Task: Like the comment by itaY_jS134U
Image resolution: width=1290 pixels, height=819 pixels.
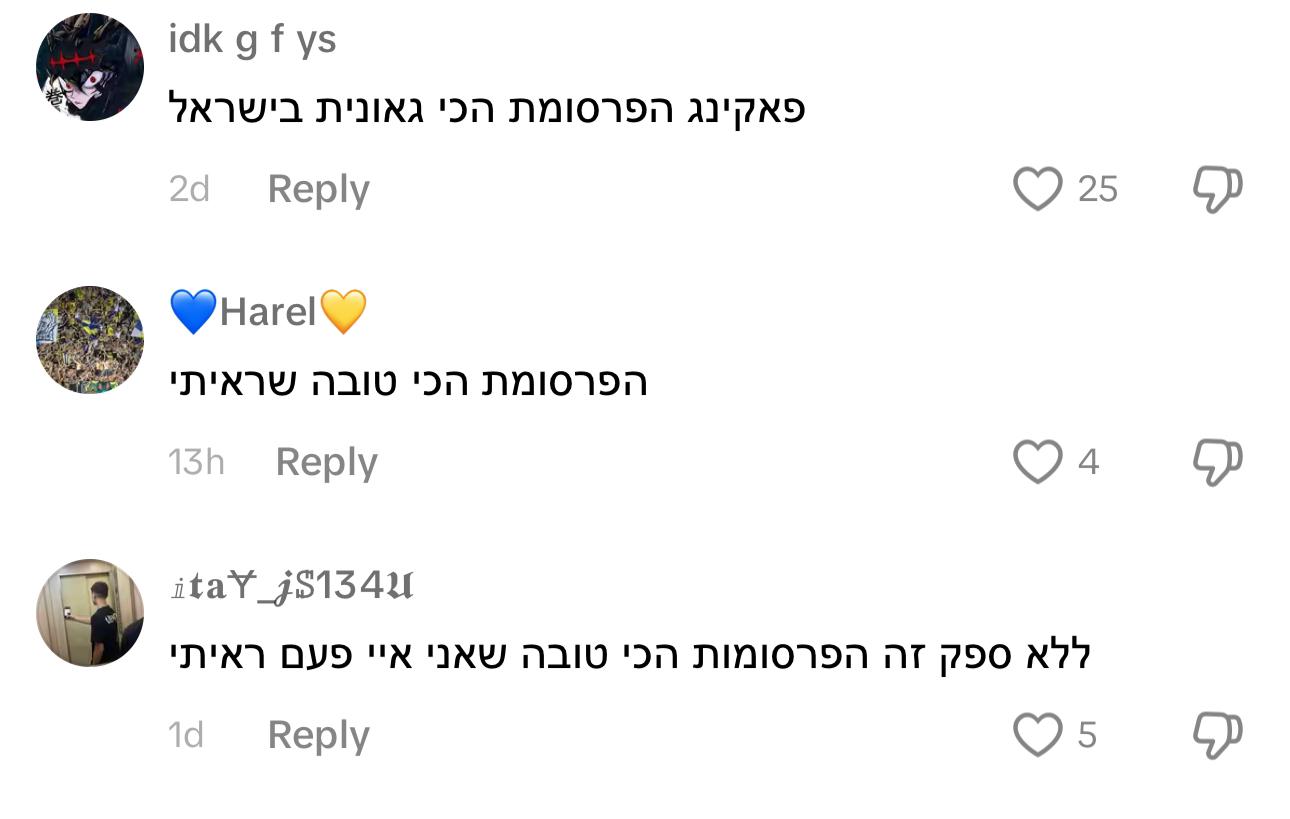Action: (x=1037, y=735)
